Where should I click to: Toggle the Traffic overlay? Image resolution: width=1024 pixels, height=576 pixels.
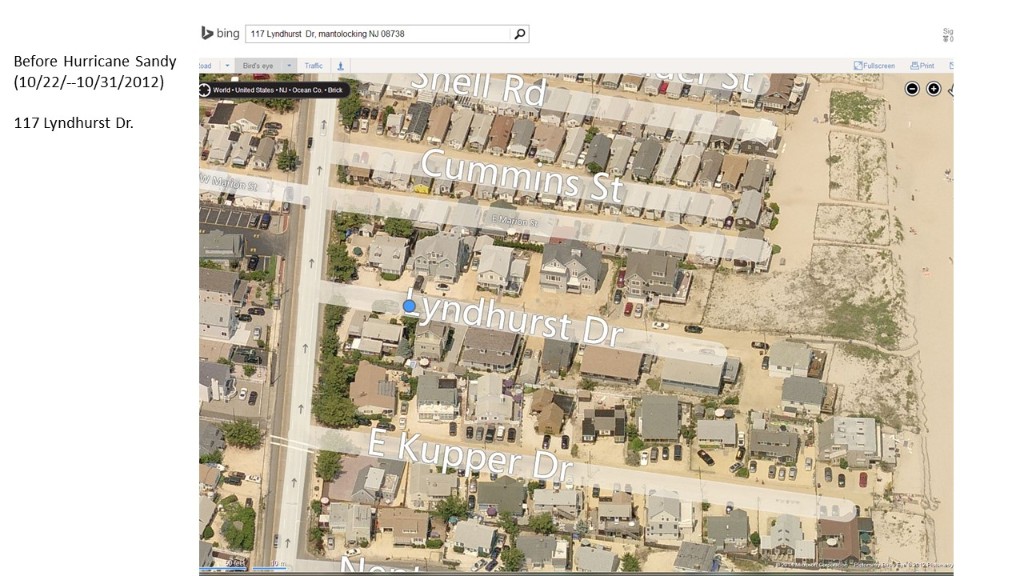[x=314, y=66]
